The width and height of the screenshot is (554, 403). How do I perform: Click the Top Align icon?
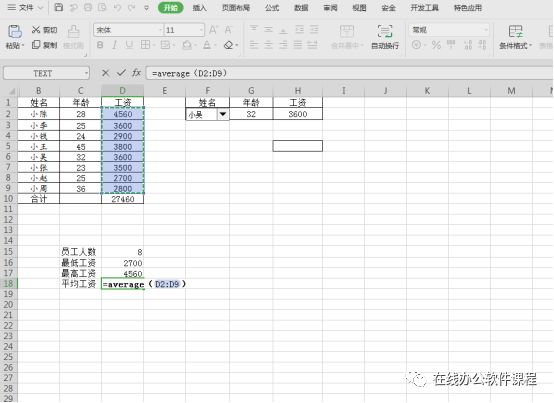tap(254, 29)
